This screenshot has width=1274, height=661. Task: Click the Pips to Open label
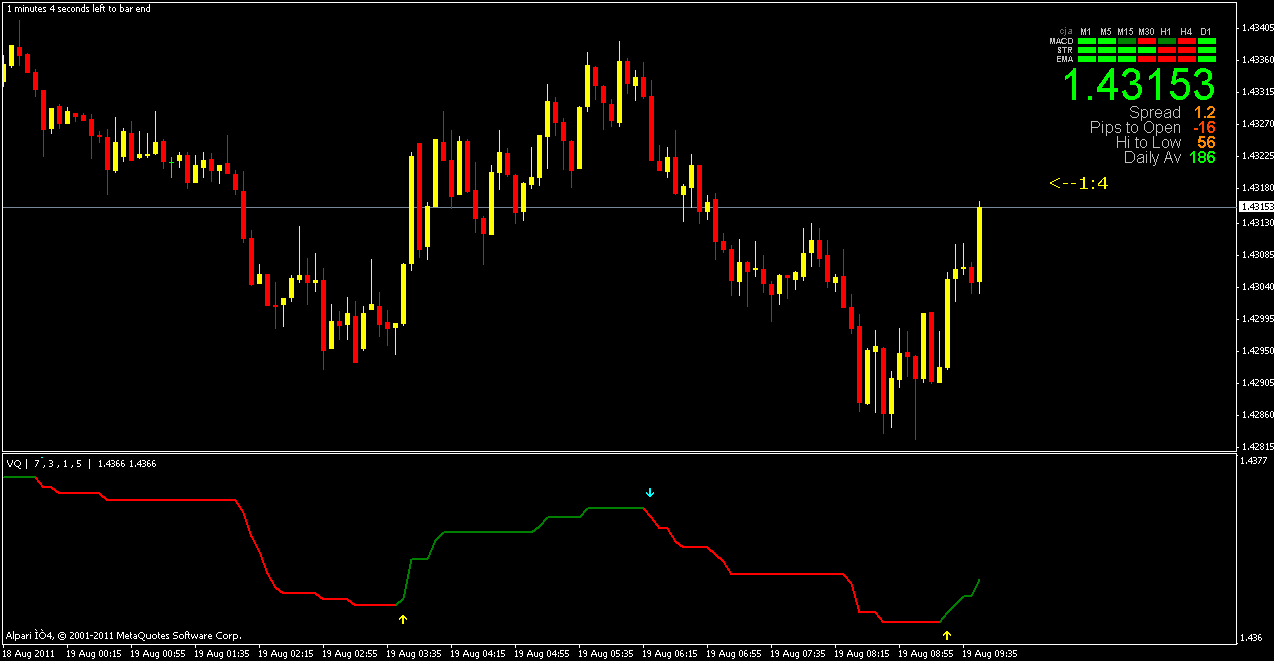1135,128
